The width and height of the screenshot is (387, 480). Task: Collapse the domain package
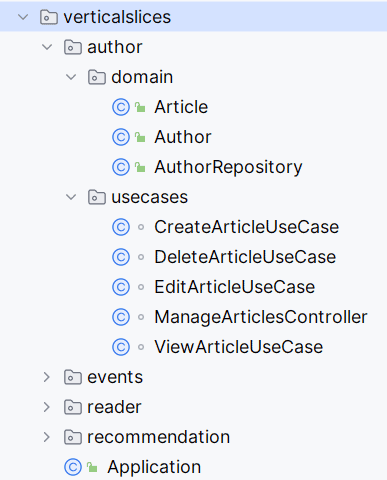coord(71,77)
